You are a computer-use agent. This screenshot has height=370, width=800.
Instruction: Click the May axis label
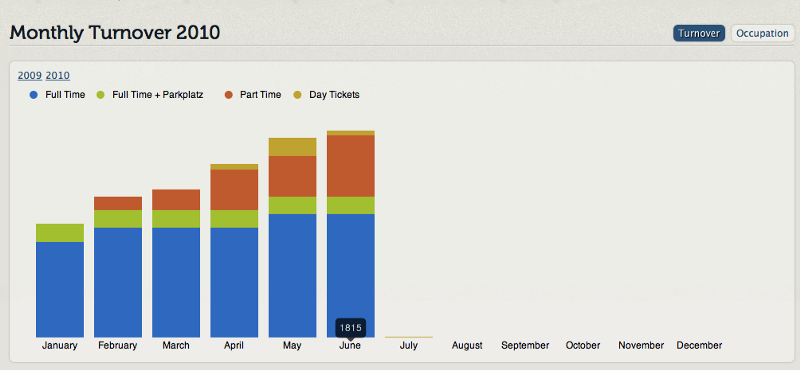coord(292,346)
